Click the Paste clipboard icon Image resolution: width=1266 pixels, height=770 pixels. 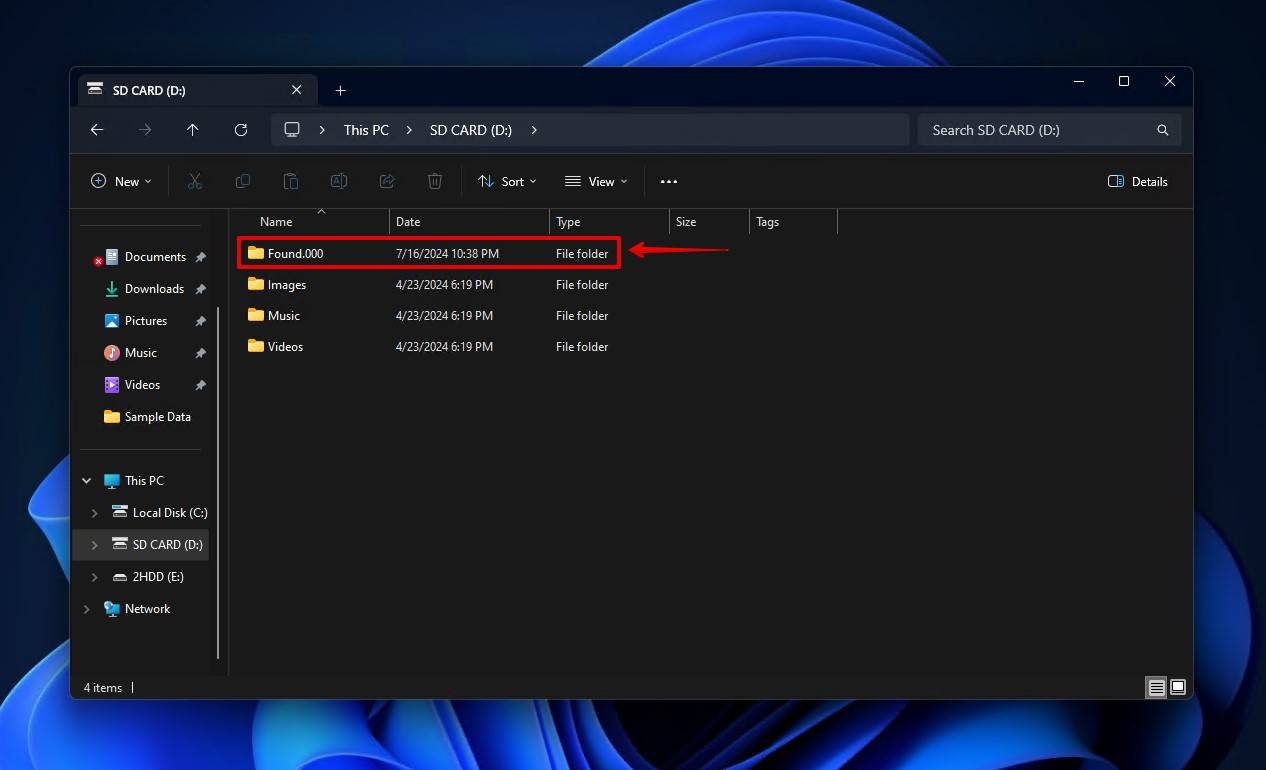pos(291,181)
